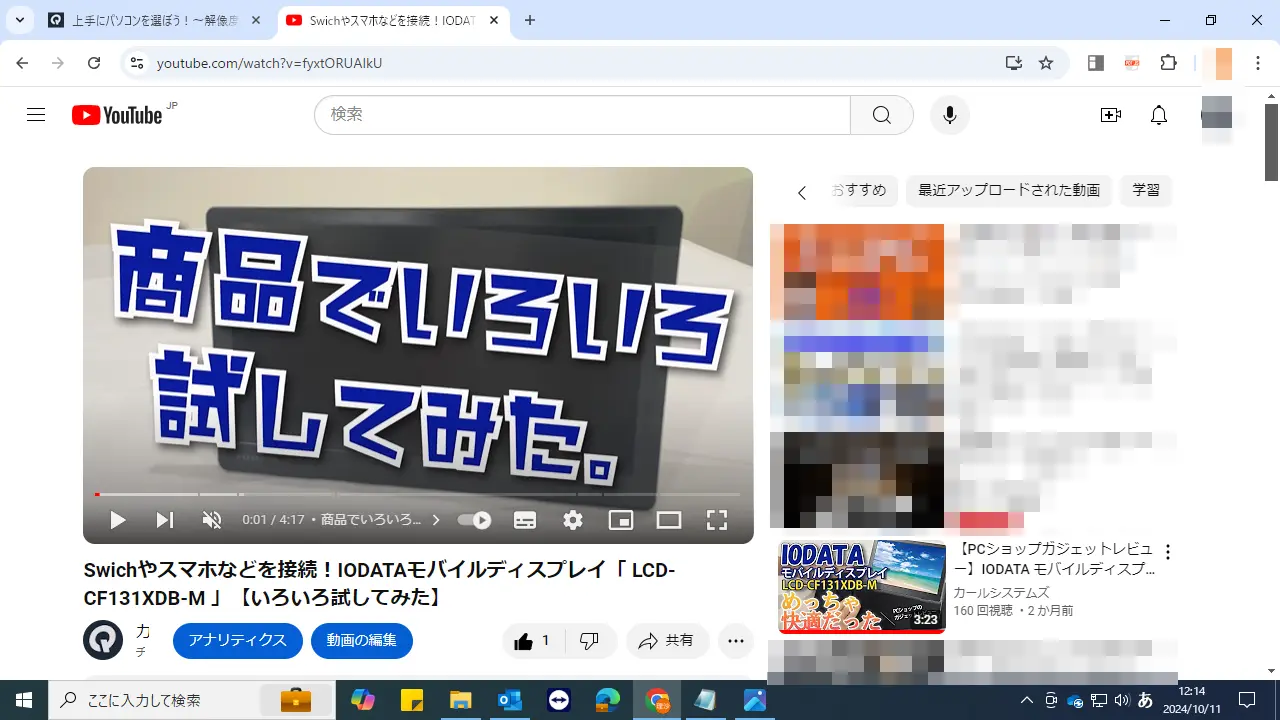1280x720 pixels.
Task: Start voice search with microphone
Action: 950,115
